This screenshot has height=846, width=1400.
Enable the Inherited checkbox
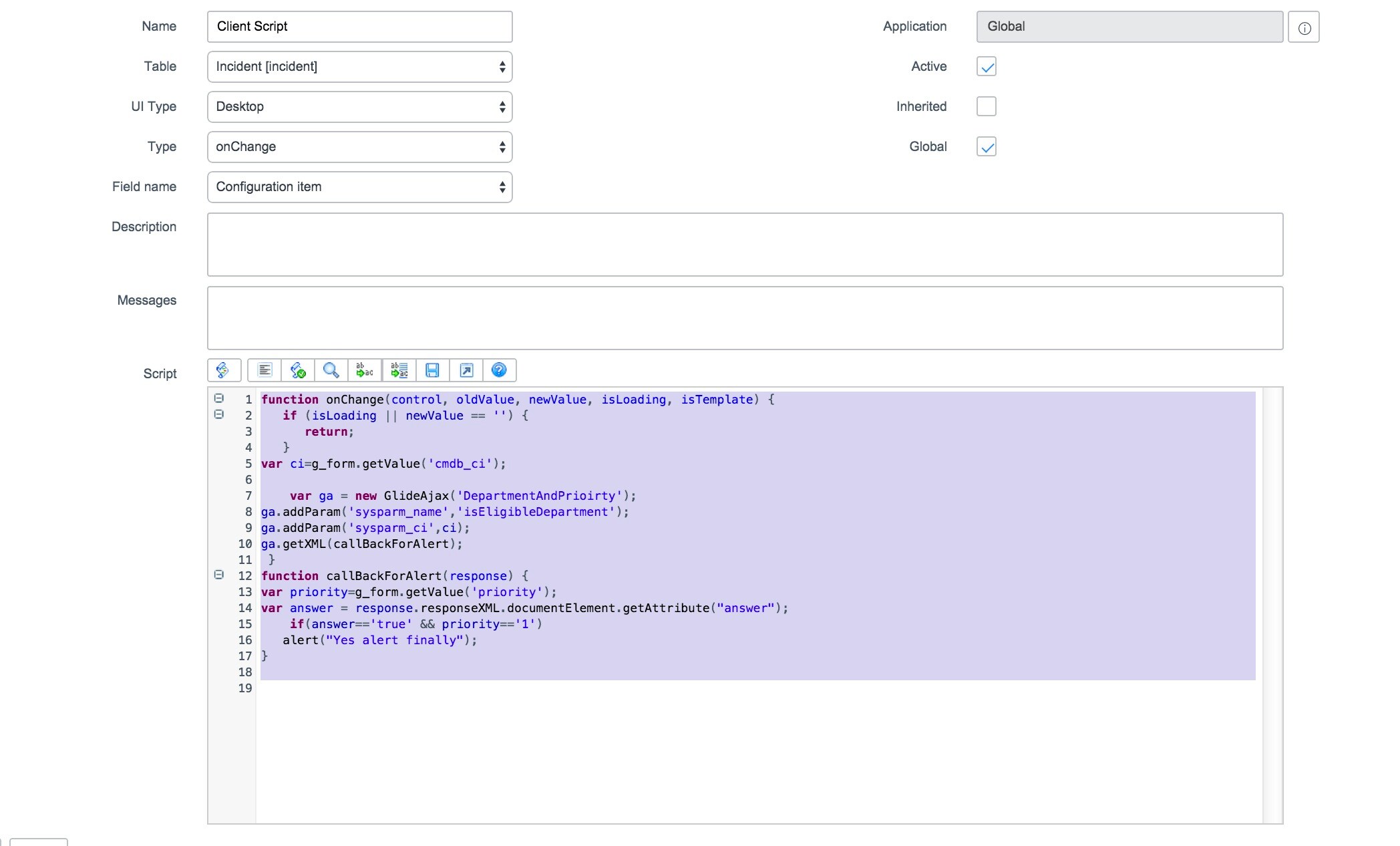pyautogui.click(x=986, y=106)
